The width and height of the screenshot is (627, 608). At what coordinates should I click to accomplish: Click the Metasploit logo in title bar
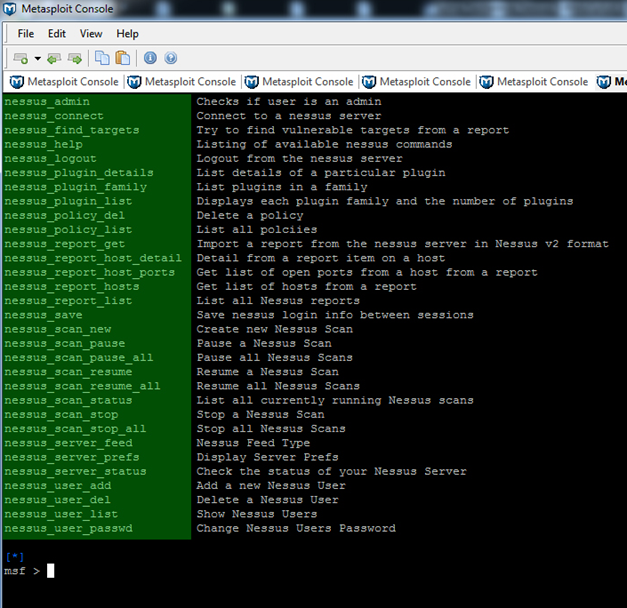(10, 9)
